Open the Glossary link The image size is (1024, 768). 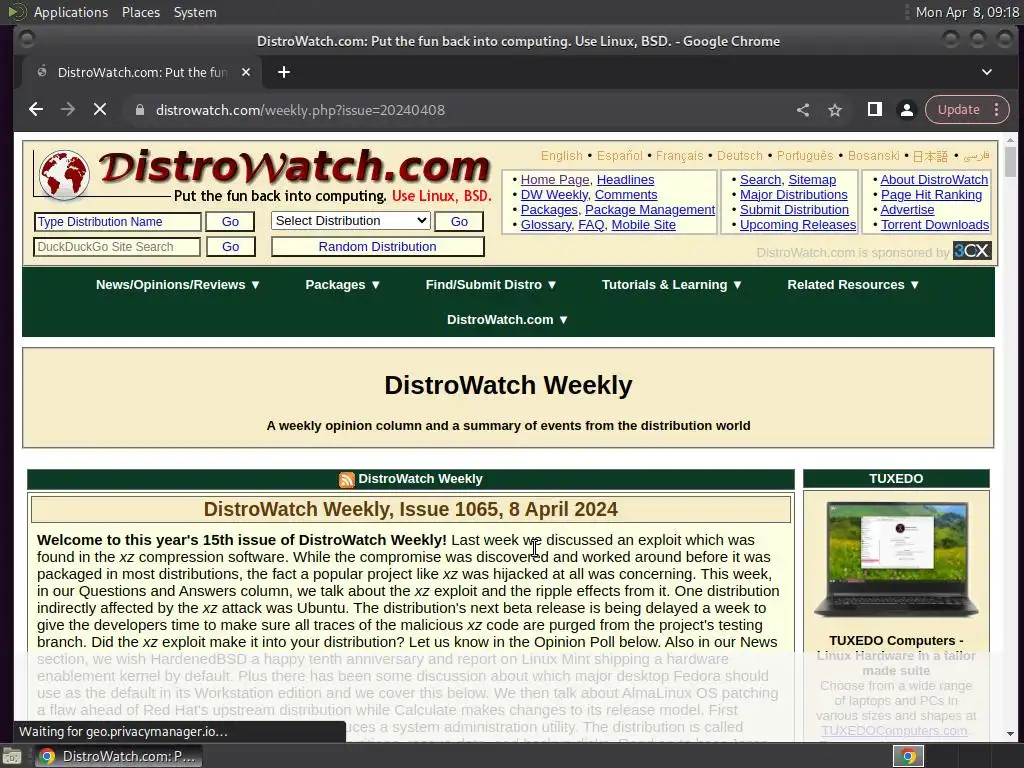coord(546,225)
